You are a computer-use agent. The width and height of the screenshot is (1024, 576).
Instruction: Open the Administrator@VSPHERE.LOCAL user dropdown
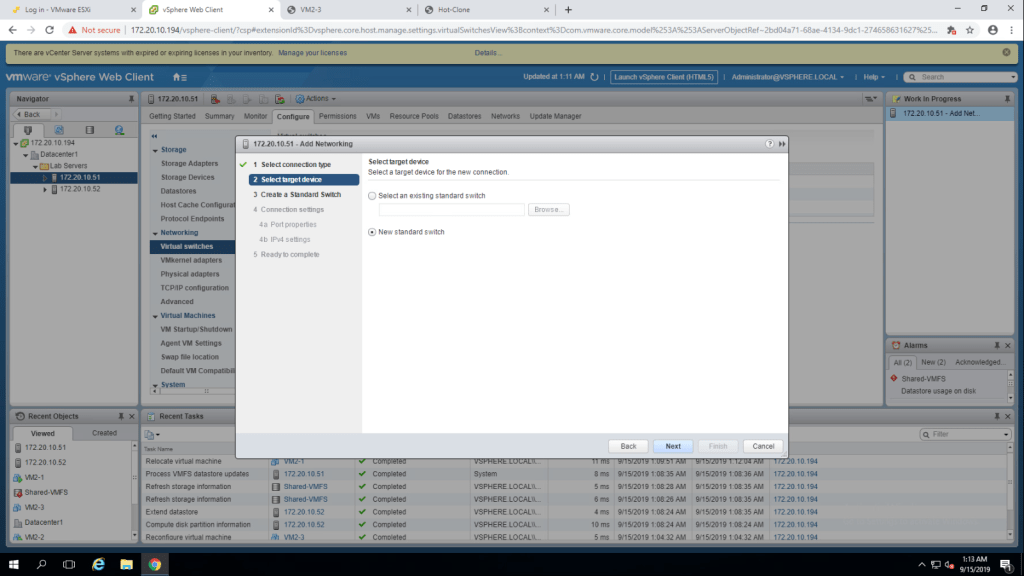pyautogui.click(x=788, y=77)
